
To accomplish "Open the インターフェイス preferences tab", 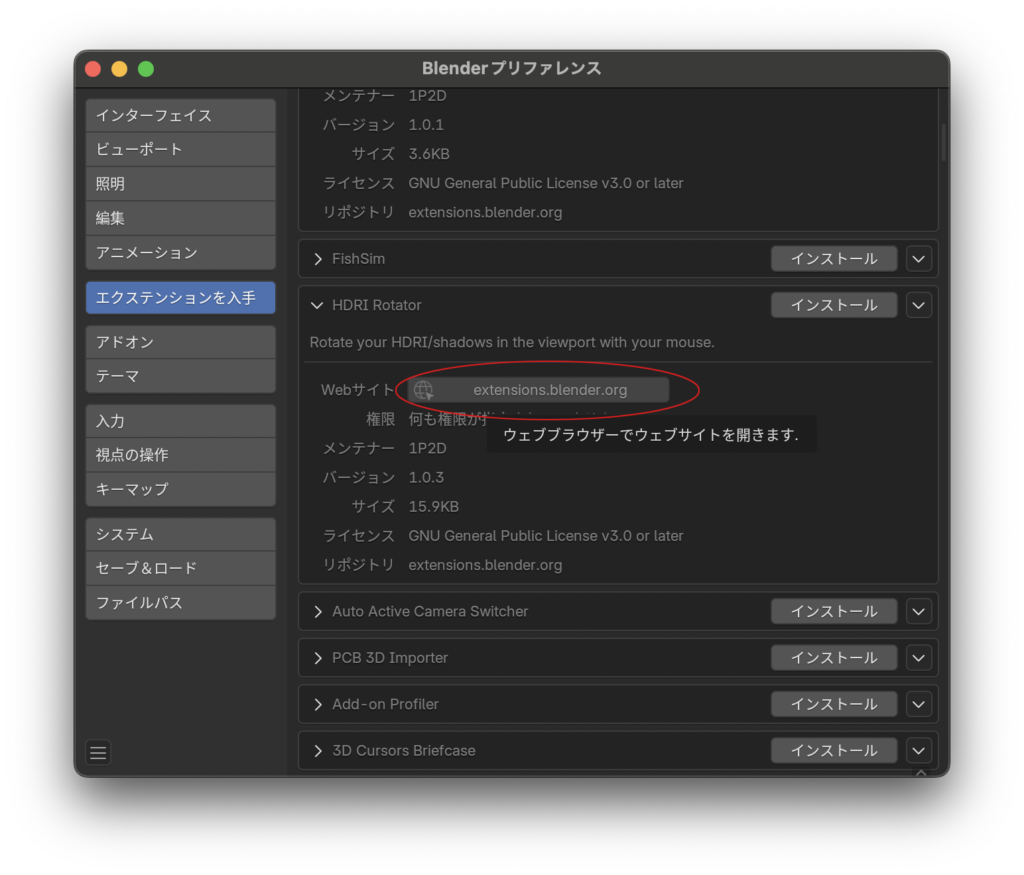I will 180,116.
